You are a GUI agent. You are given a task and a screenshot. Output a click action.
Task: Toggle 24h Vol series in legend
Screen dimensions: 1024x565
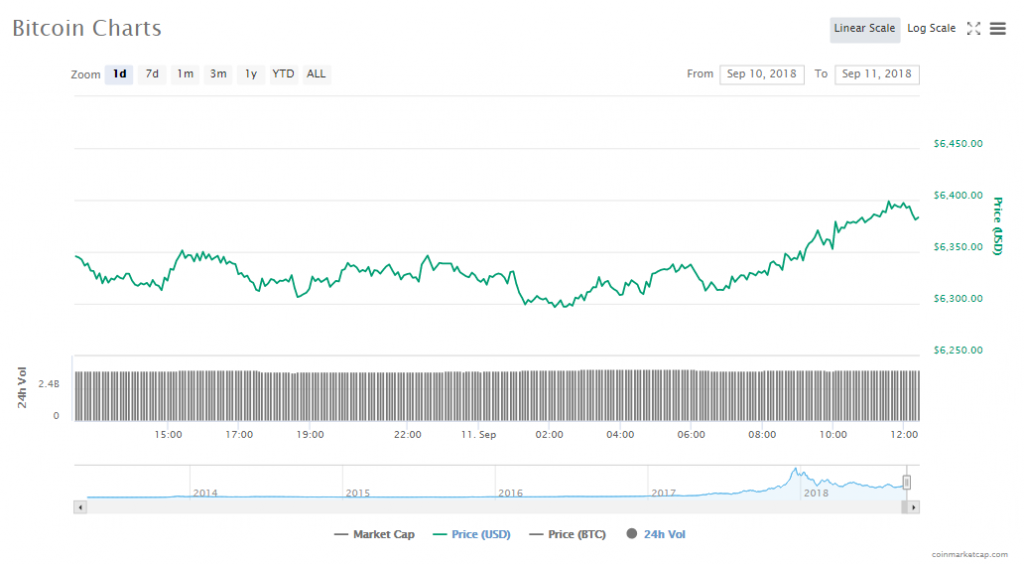[656, 535]
